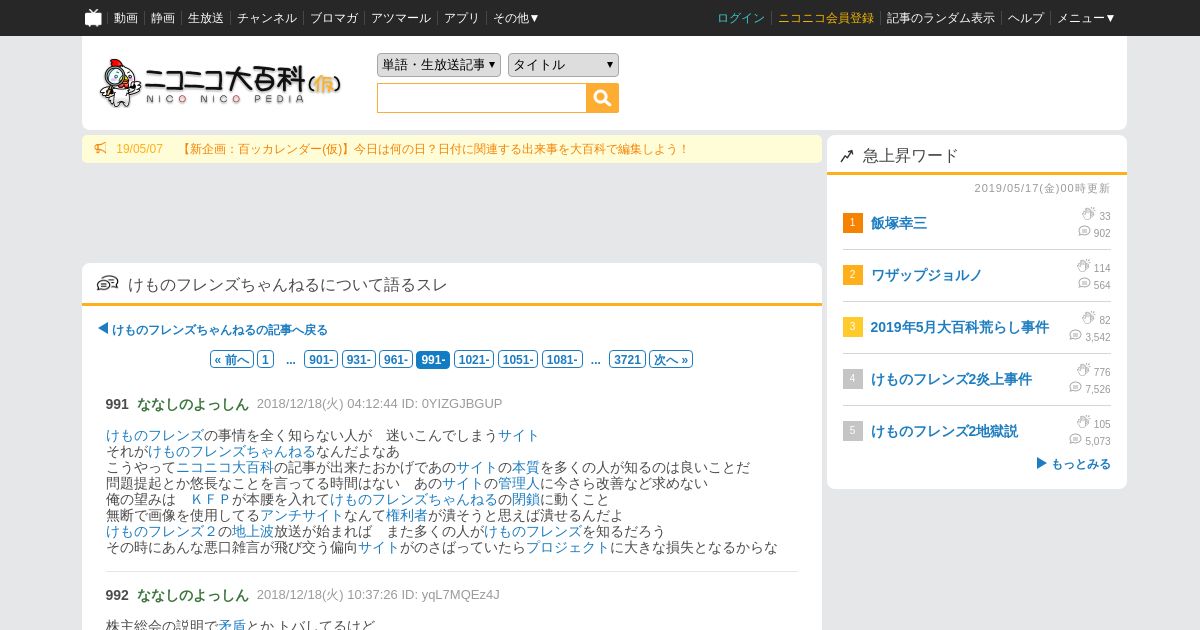Jump to posts 1051-

[518, 359]
